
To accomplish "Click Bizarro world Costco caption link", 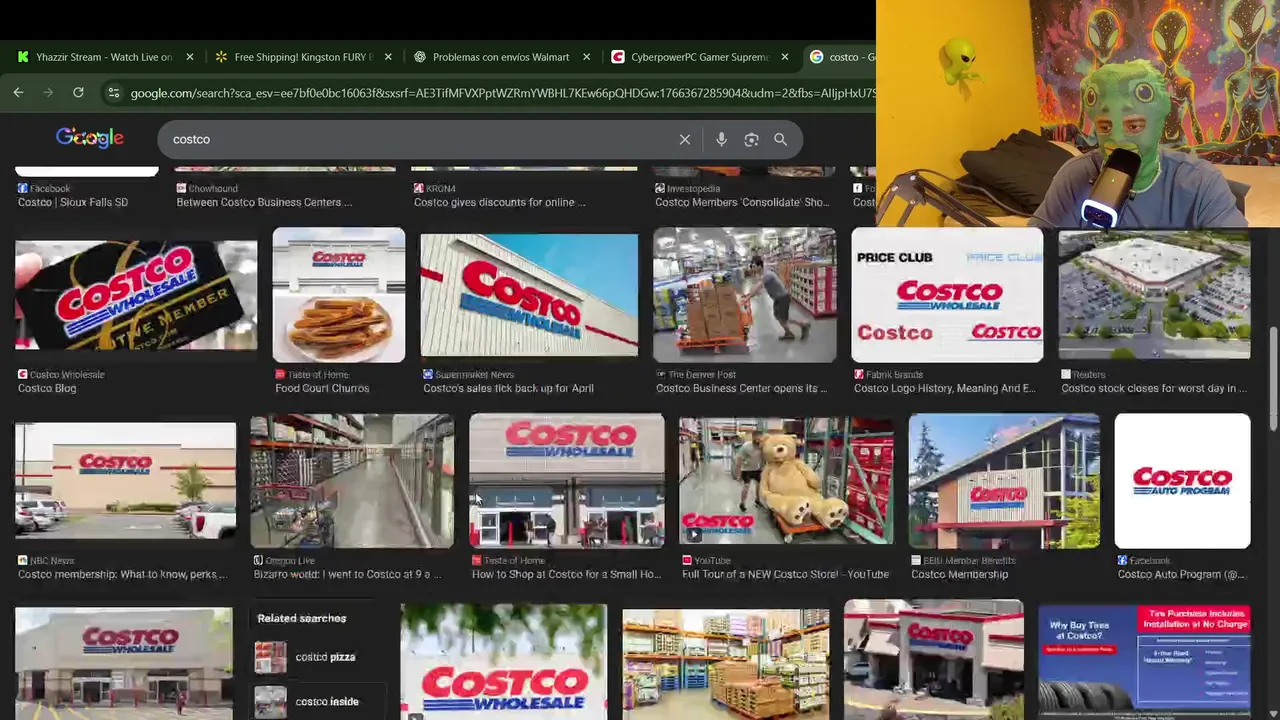I will pyautogui.click(x=347, y=574).
